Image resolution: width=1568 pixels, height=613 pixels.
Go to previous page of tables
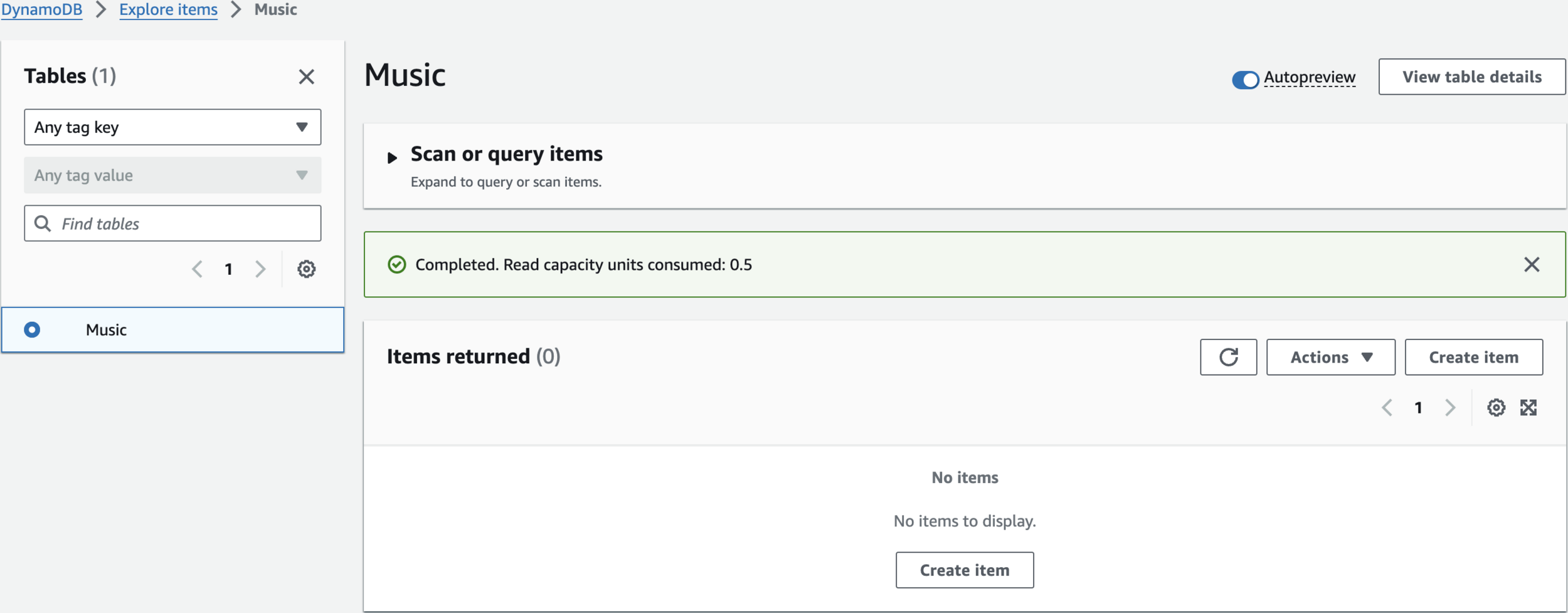coord(198,269)
